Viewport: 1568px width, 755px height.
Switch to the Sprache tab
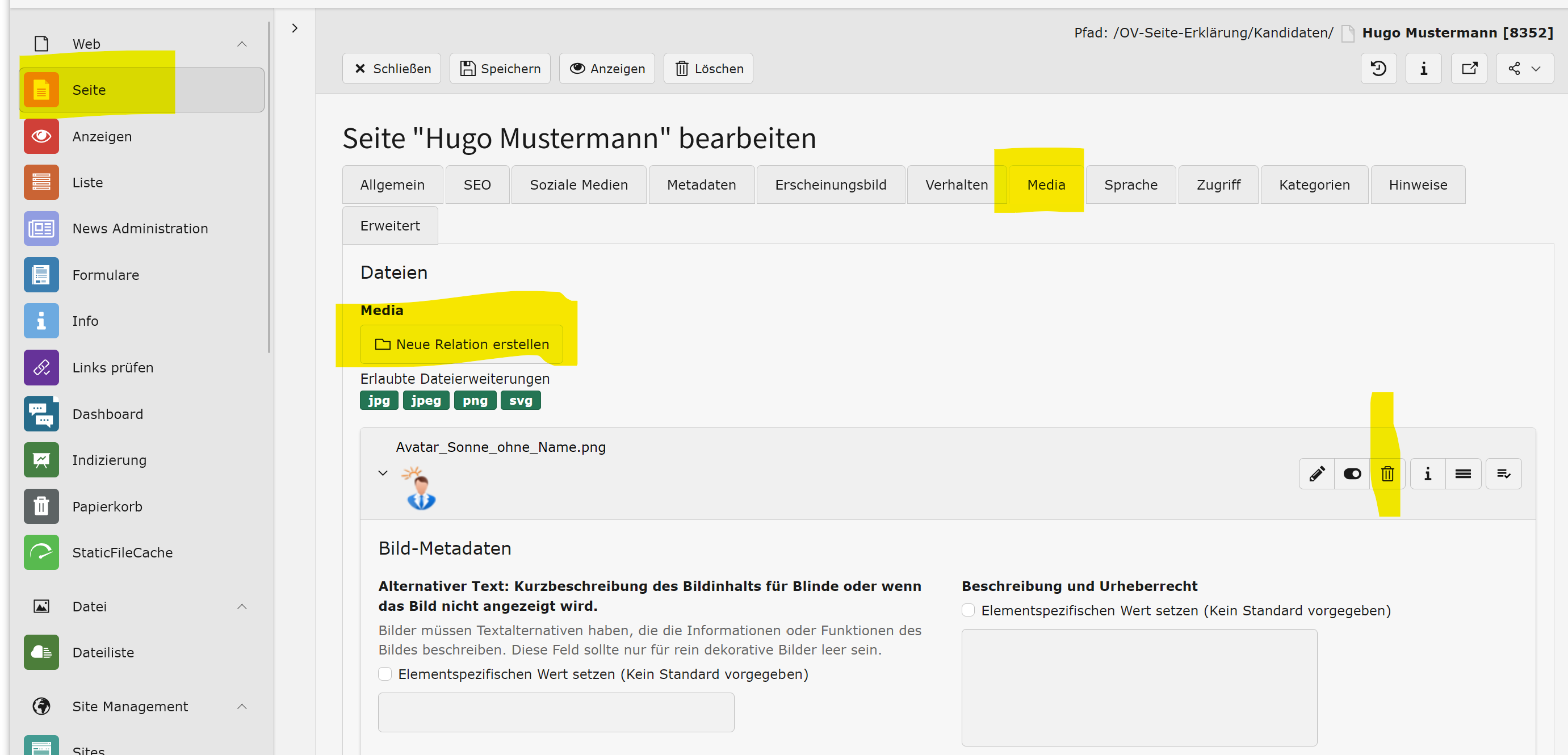1131,184
